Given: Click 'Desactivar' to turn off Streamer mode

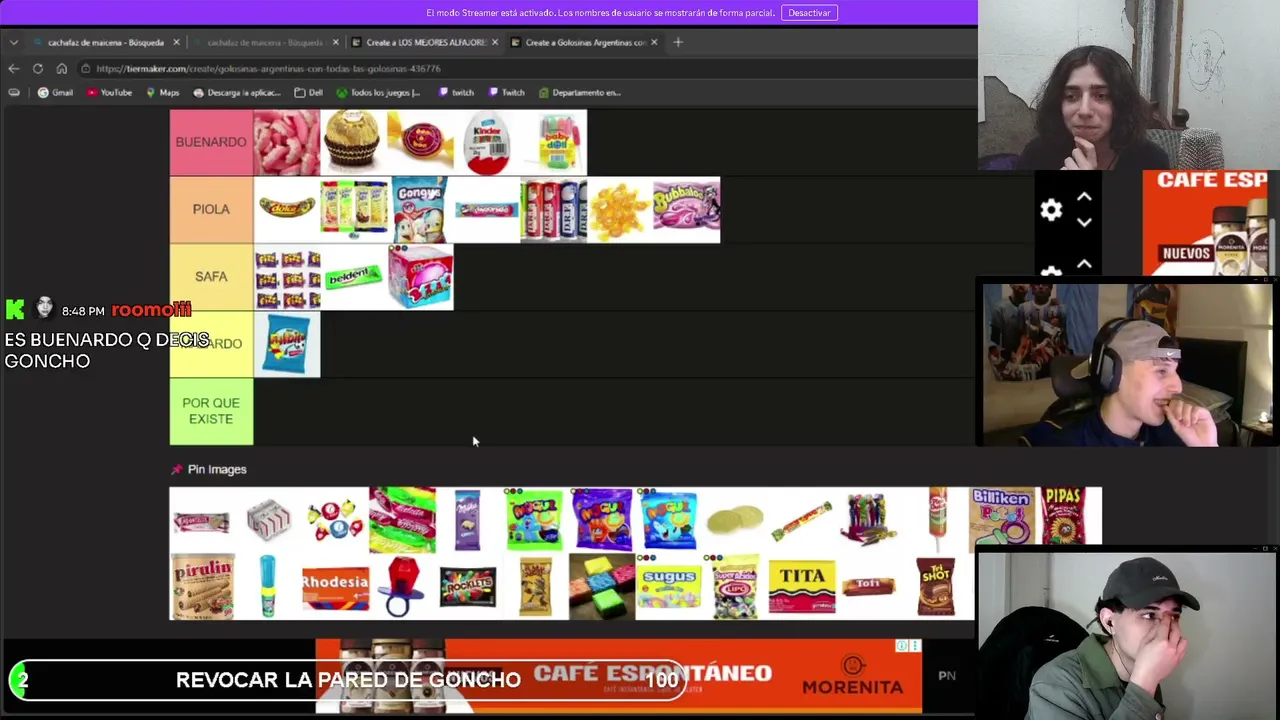Looking at the screenshot, I should [x=809, y=13].
